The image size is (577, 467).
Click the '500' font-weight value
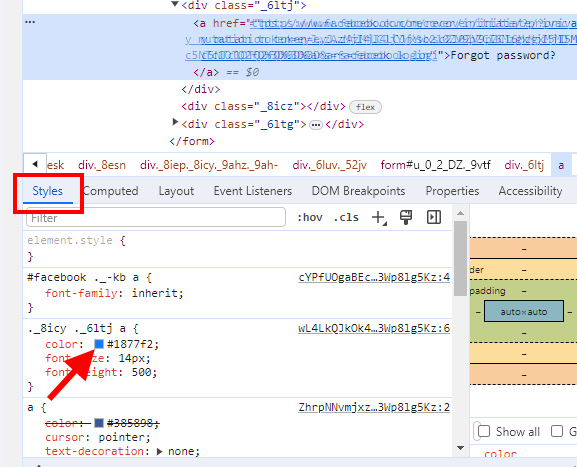pyautogui.click(x=141, y=372)
